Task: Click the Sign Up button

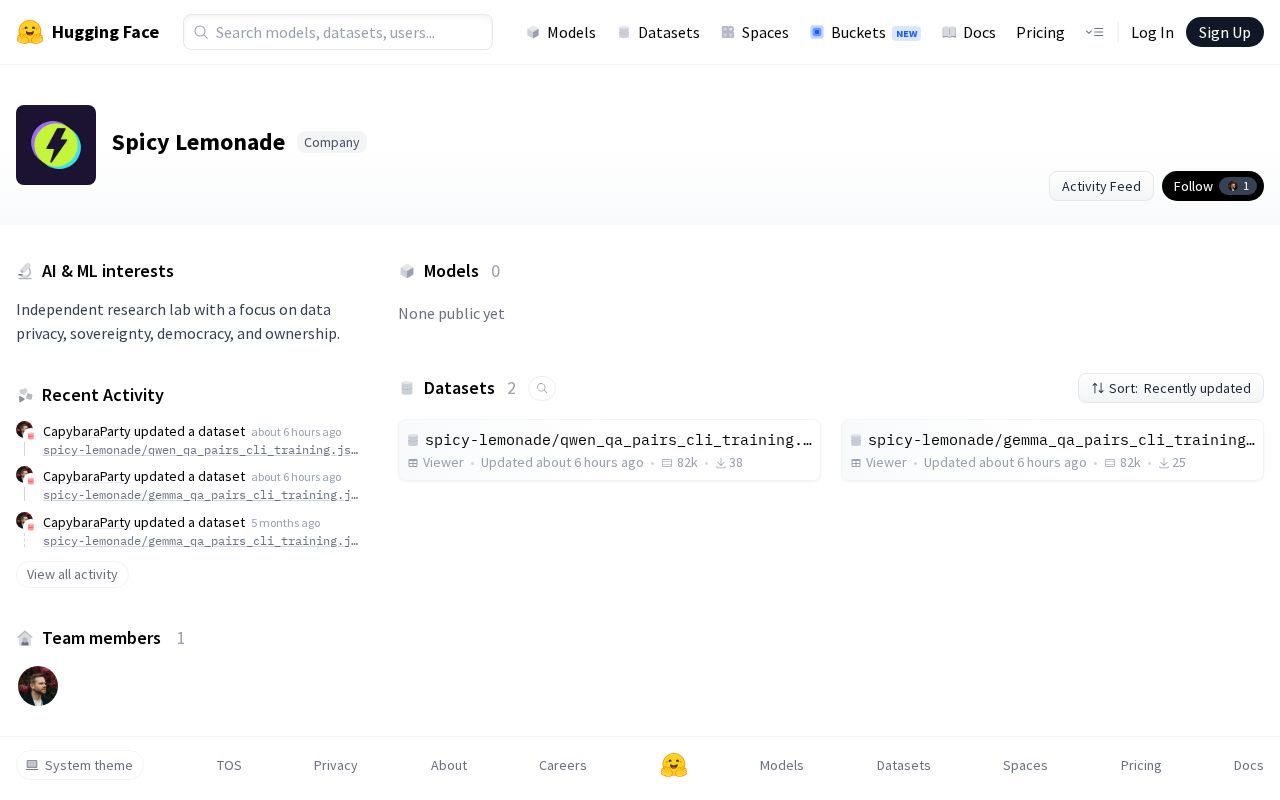Action: tap(1225, 32)
